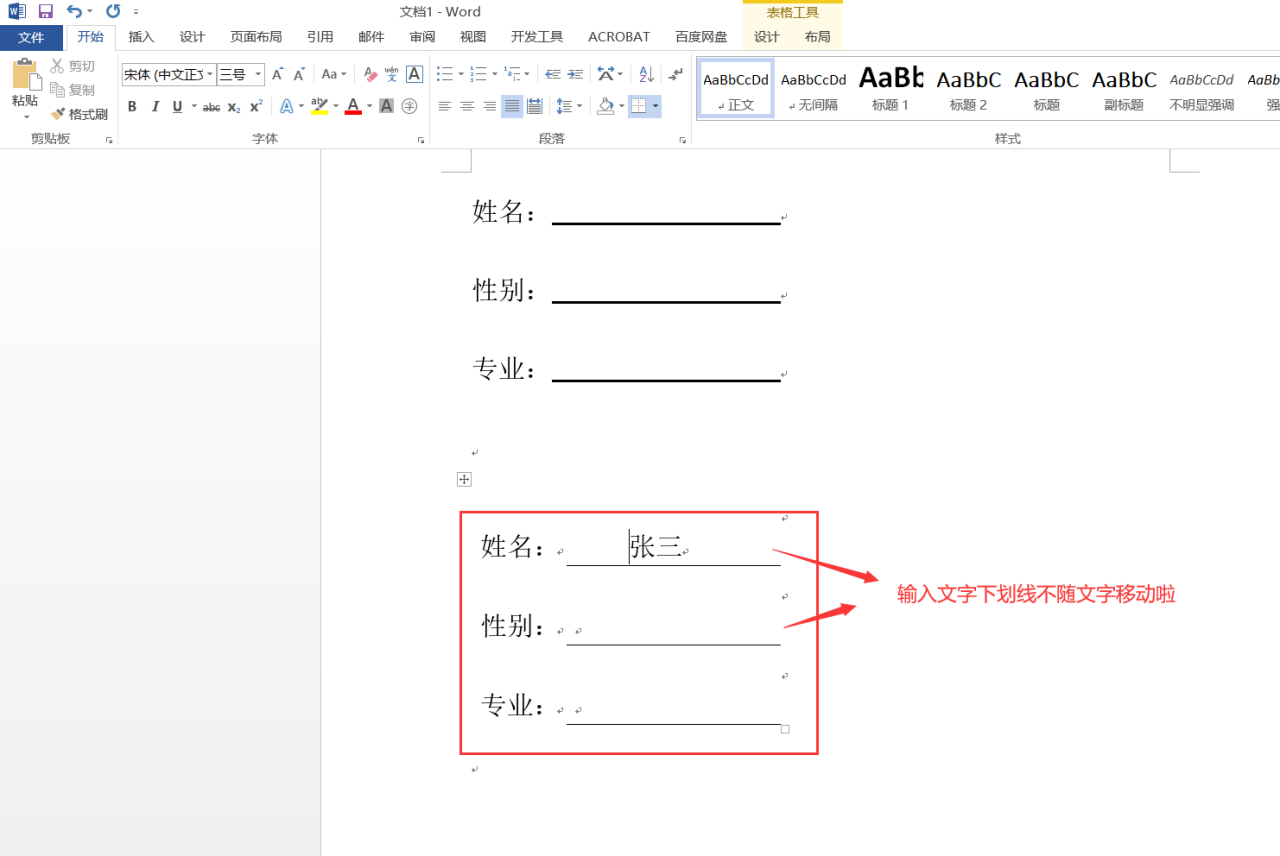
Task: Open the Font (字体) dialog launcher
Action: coord(421,141)
